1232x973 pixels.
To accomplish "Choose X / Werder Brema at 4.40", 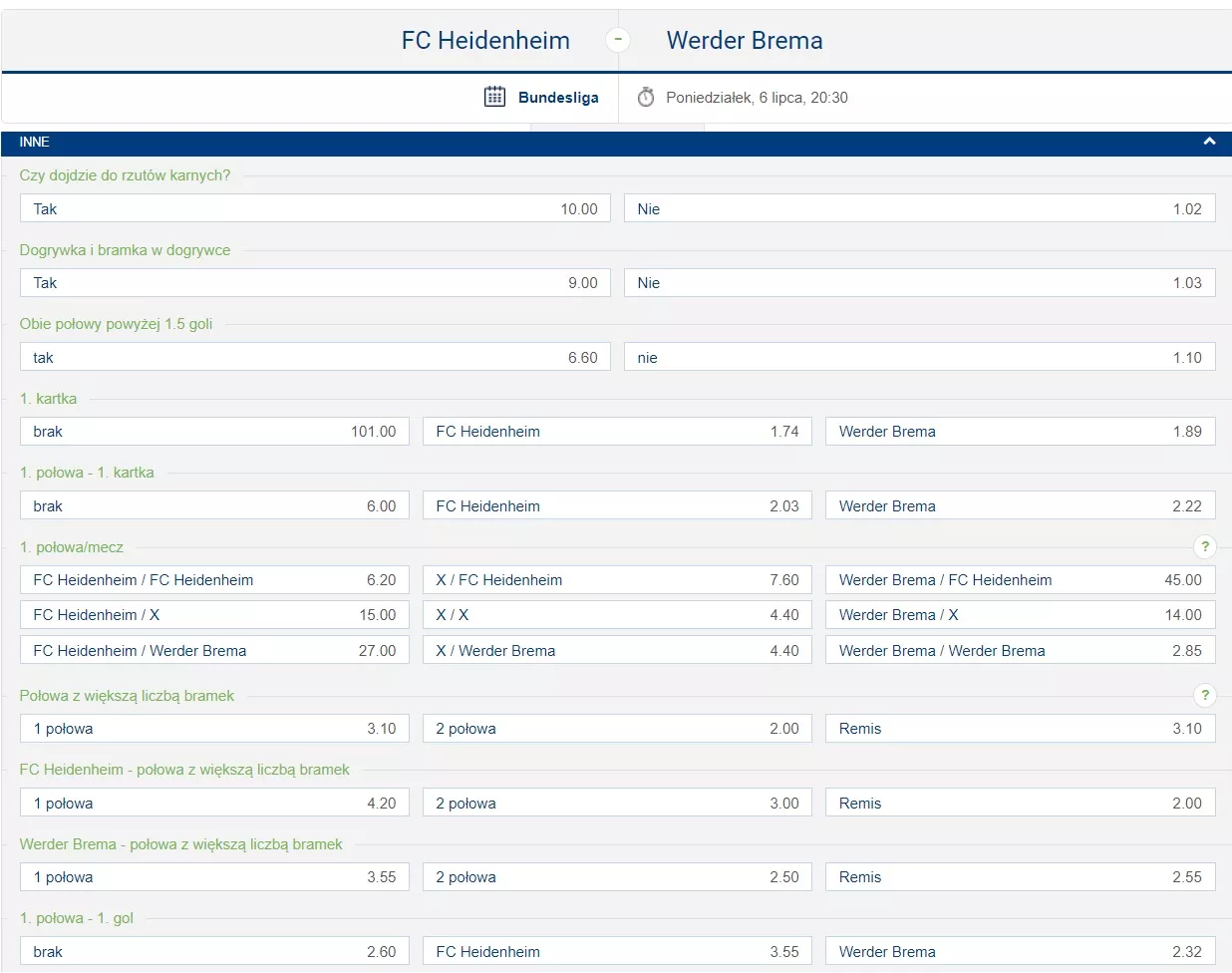I will pos(617,650).
